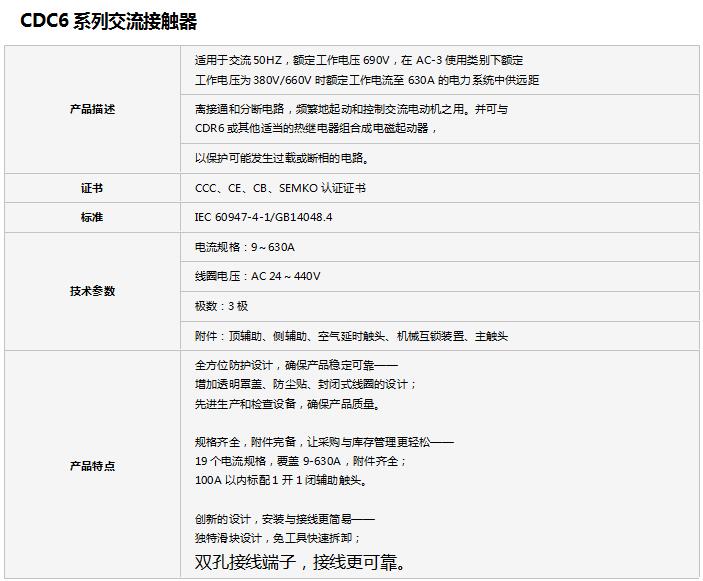
Task: Select the heading 'CDC6 系列交流接触器'
Action: (x=108, y=22)
